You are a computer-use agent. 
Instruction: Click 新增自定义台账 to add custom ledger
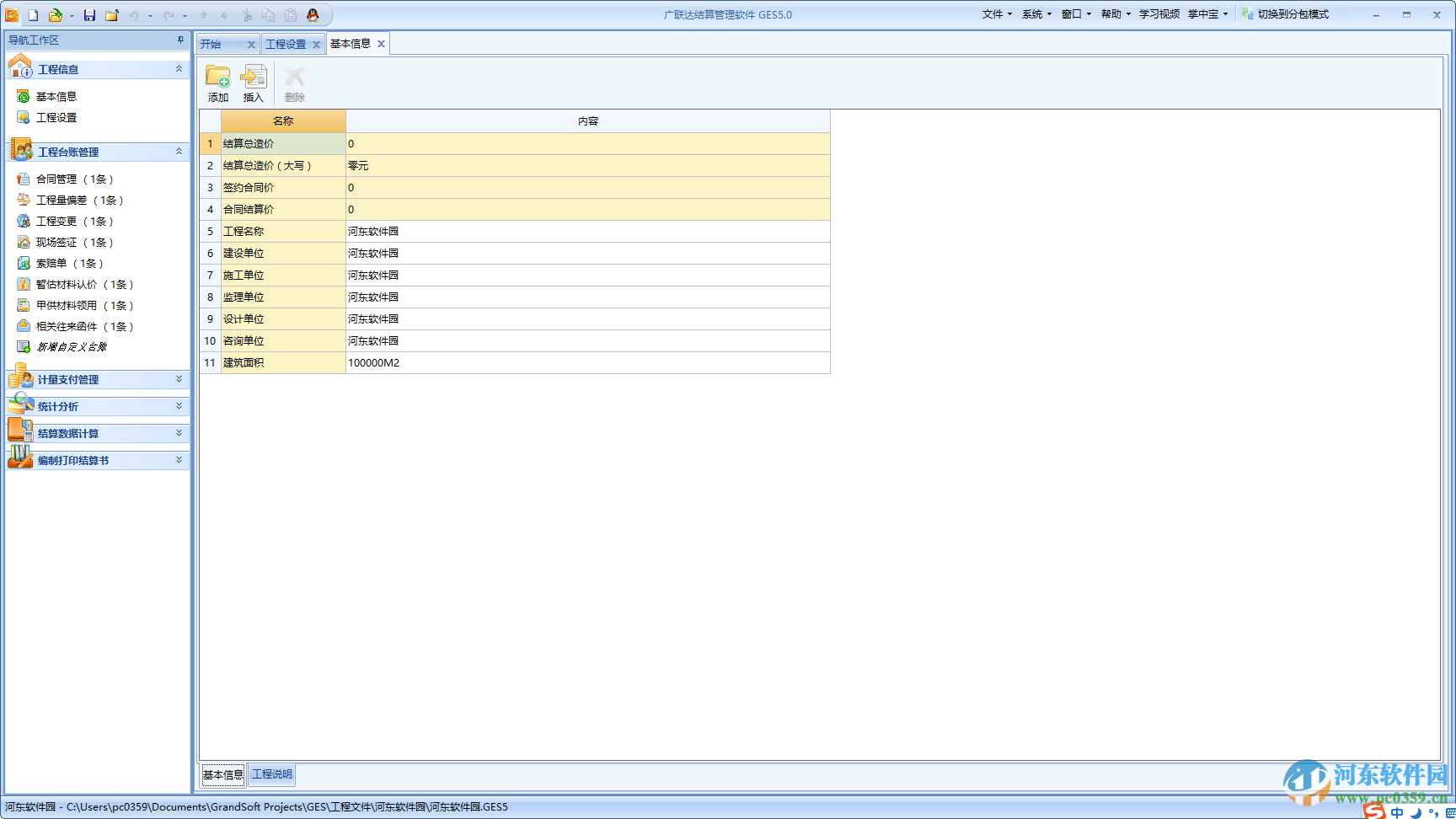(72, 347)
